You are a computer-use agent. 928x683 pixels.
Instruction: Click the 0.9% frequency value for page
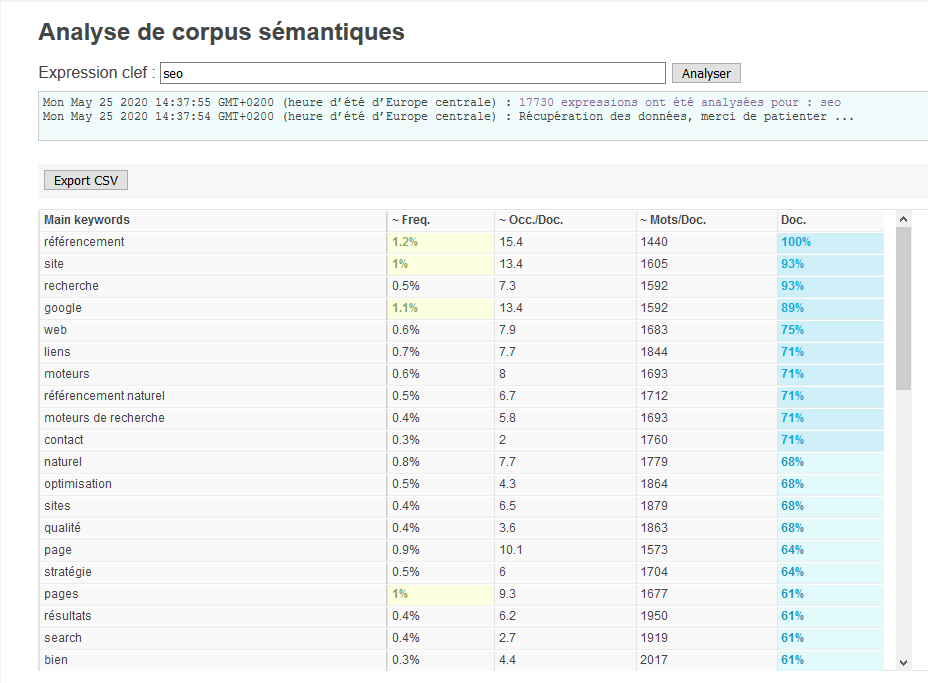pyautogui.click(x=405, y=550)
